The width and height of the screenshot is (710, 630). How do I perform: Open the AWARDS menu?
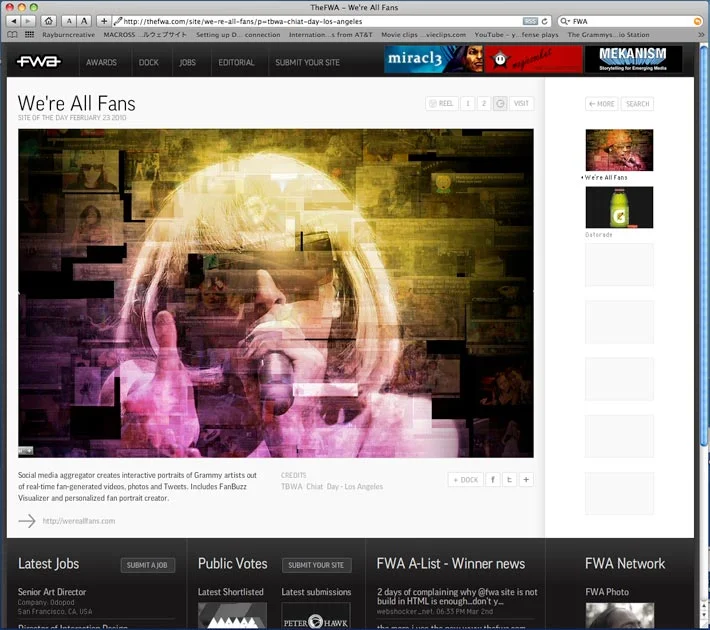[101, 63]
